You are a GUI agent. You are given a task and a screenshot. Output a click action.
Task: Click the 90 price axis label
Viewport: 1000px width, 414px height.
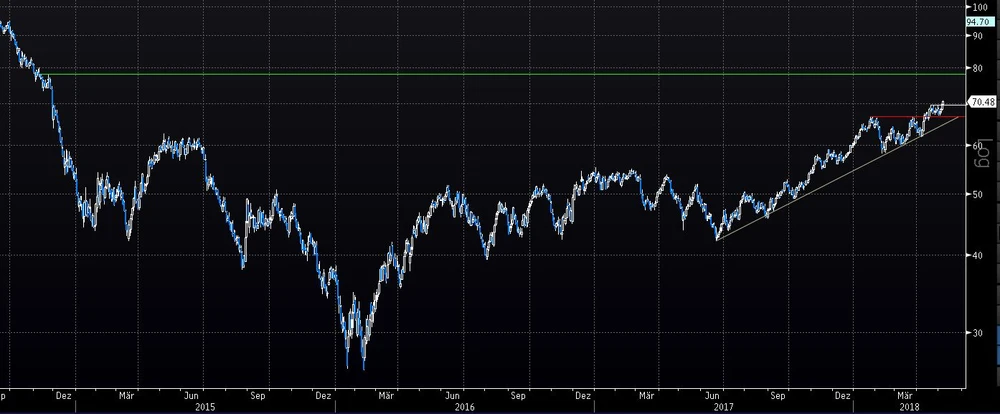(978, 35)
